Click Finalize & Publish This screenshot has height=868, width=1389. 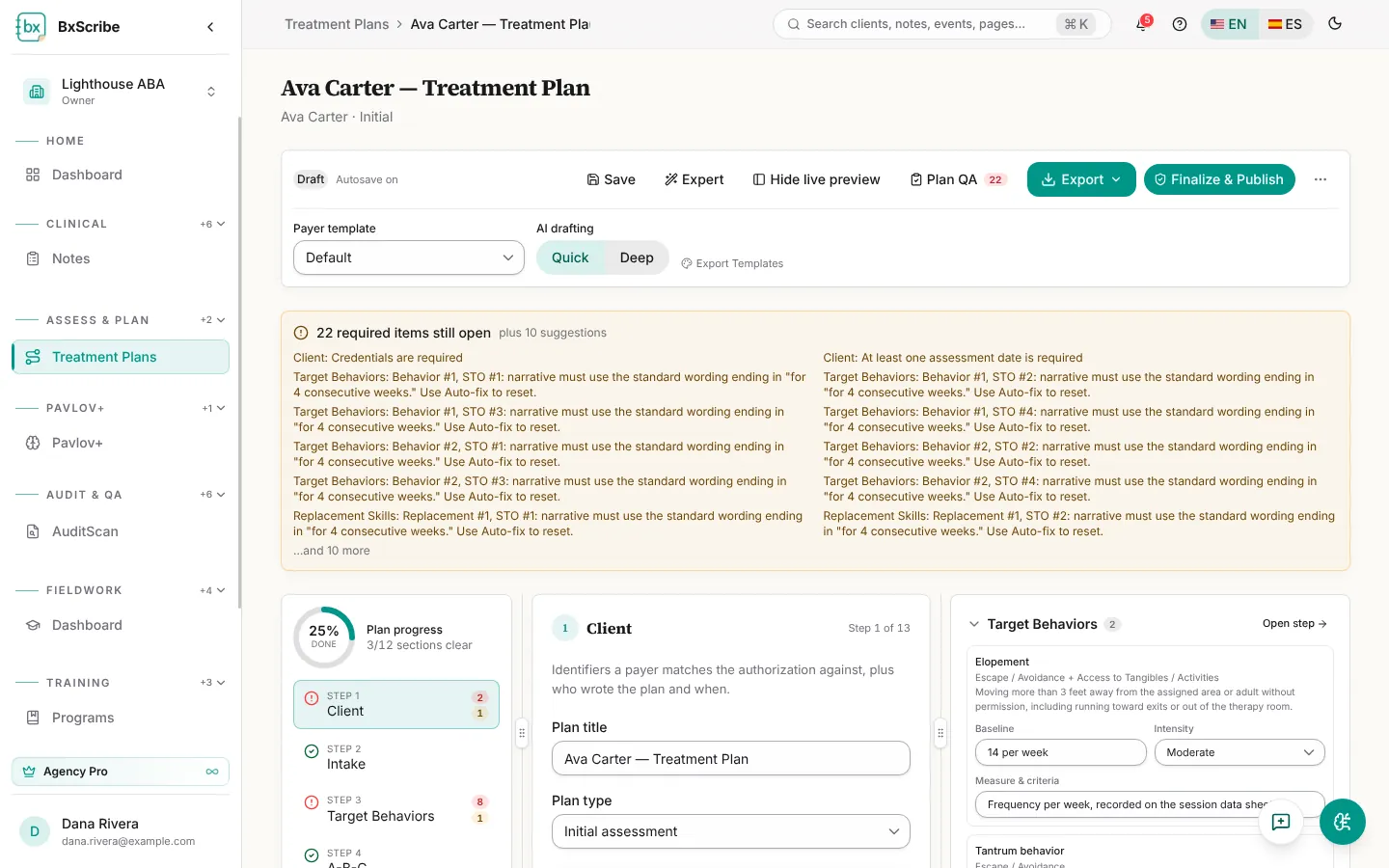pos(1219,179)
